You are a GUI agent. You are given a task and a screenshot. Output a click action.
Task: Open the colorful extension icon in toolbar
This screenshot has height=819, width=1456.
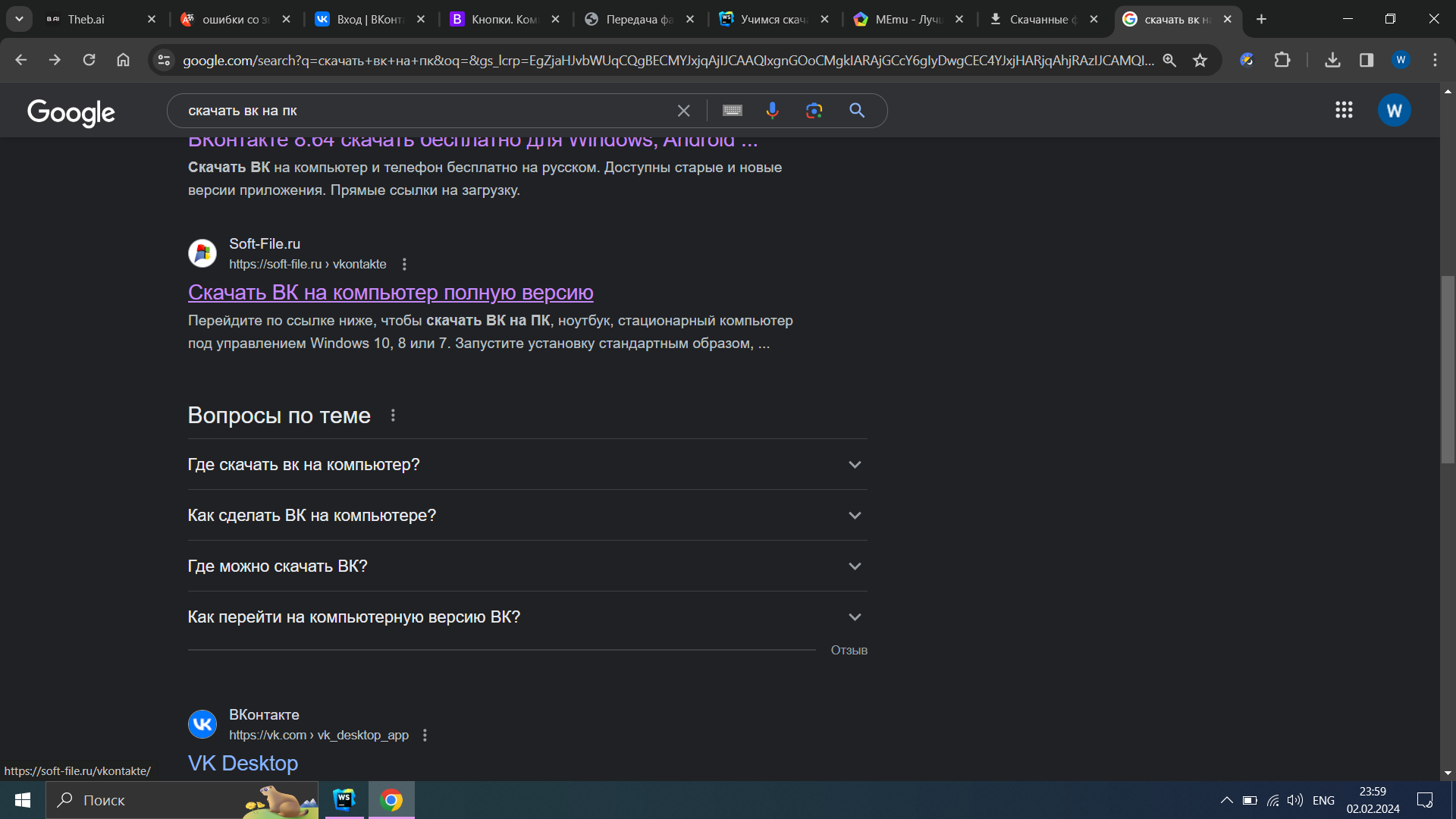[1247, 60]
